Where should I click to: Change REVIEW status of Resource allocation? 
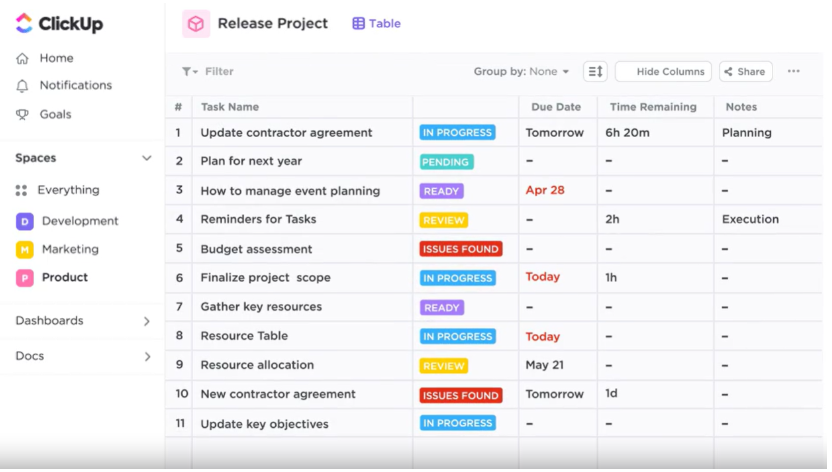444,366
